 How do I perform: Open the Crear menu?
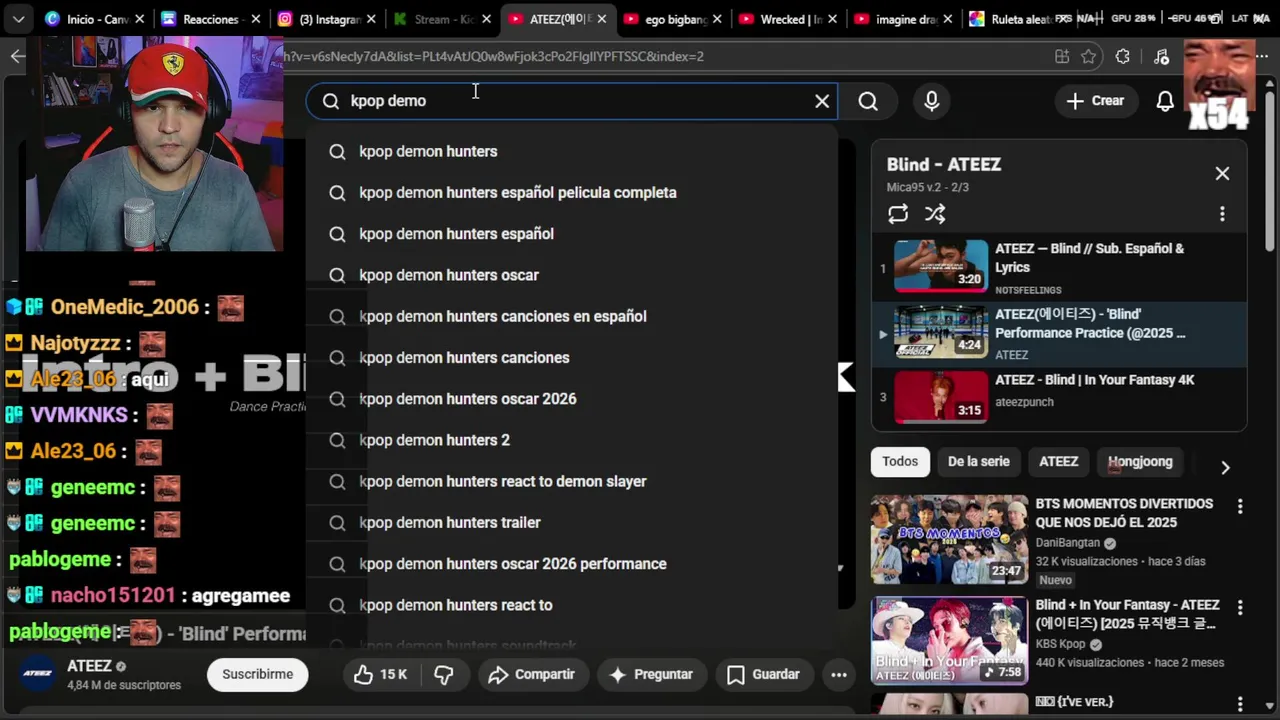[1095, 101]
